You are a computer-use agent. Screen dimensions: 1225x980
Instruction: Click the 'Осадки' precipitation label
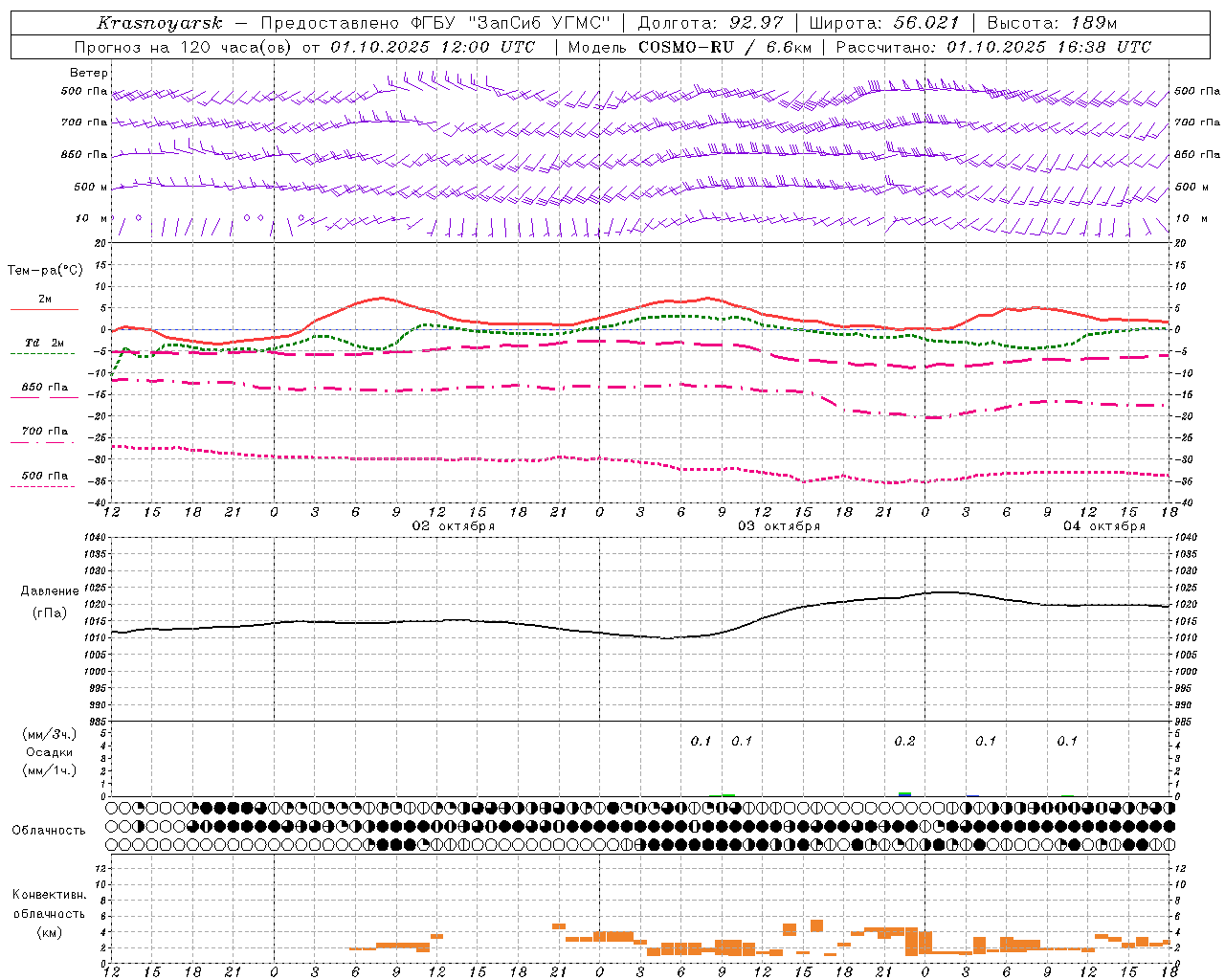point(50,752)
